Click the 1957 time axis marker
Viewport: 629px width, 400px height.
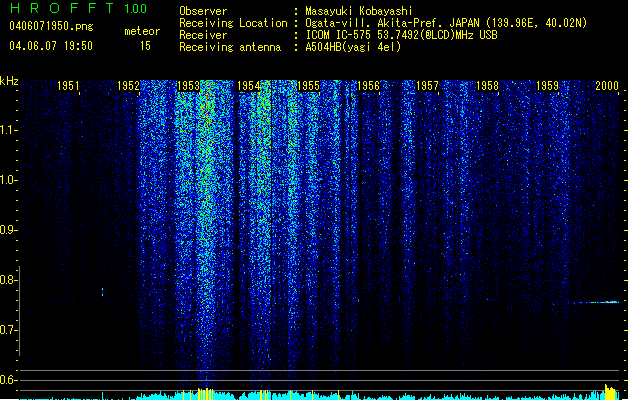tap(428, 85)
